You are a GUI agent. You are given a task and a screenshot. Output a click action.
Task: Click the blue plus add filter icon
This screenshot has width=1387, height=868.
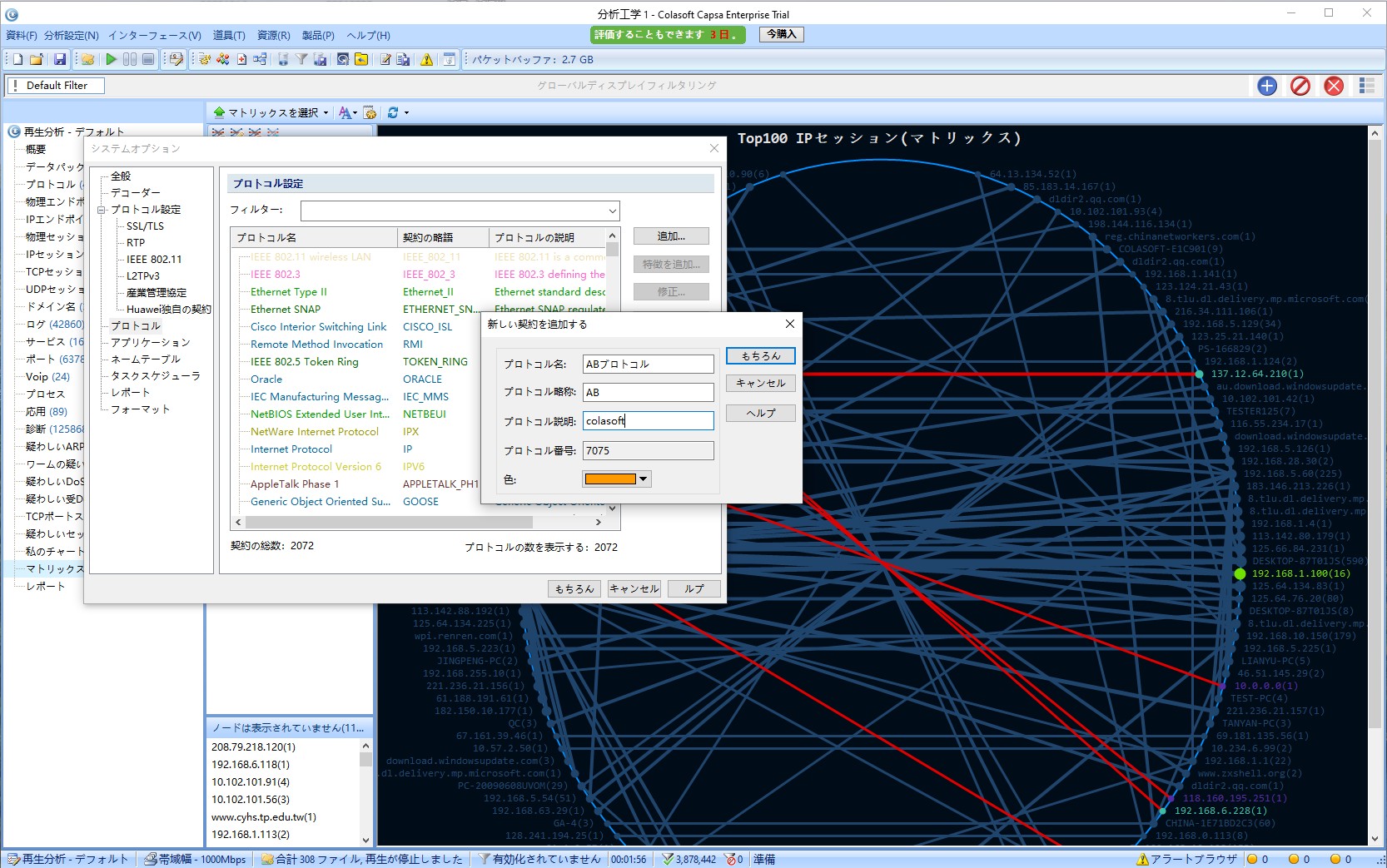pyautogui.click(x=1267, y=86)
